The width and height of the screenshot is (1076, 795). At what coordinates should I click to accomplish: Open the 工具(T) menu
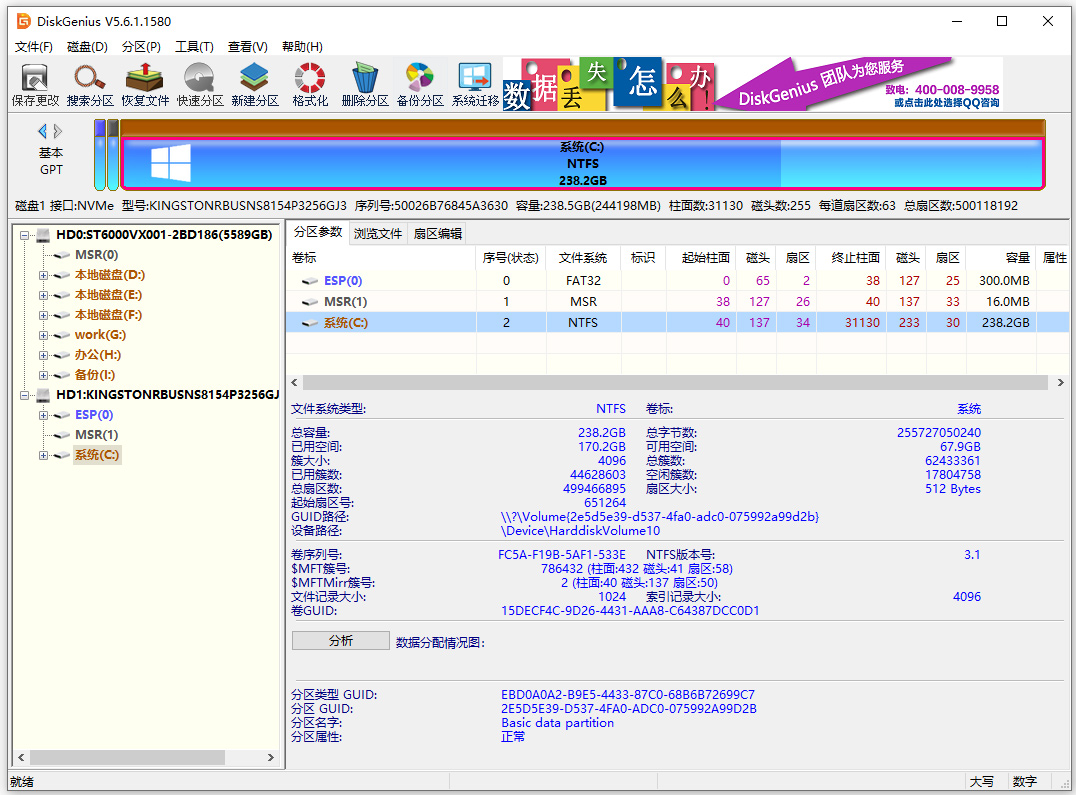193,46
